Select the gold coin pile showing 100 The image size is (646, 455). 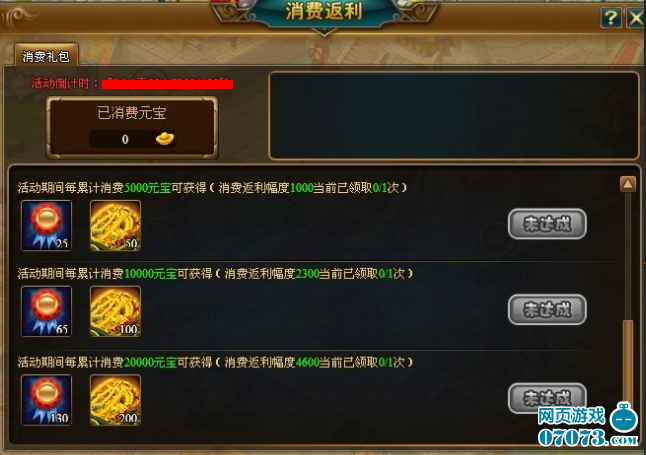[x=115, y=311]
